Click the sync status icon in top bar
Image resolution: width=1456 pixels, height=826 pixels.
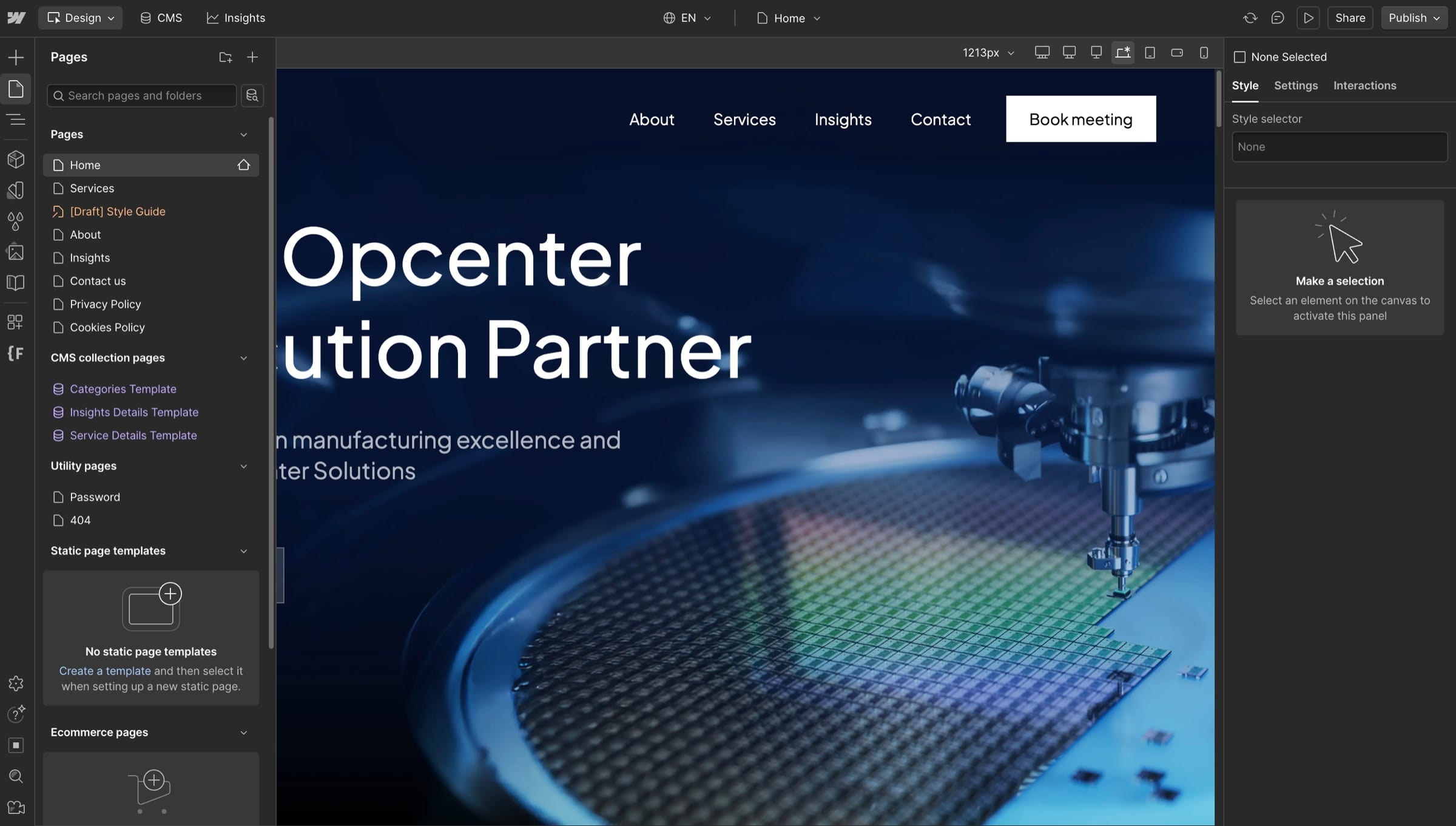coord(1250,18)
